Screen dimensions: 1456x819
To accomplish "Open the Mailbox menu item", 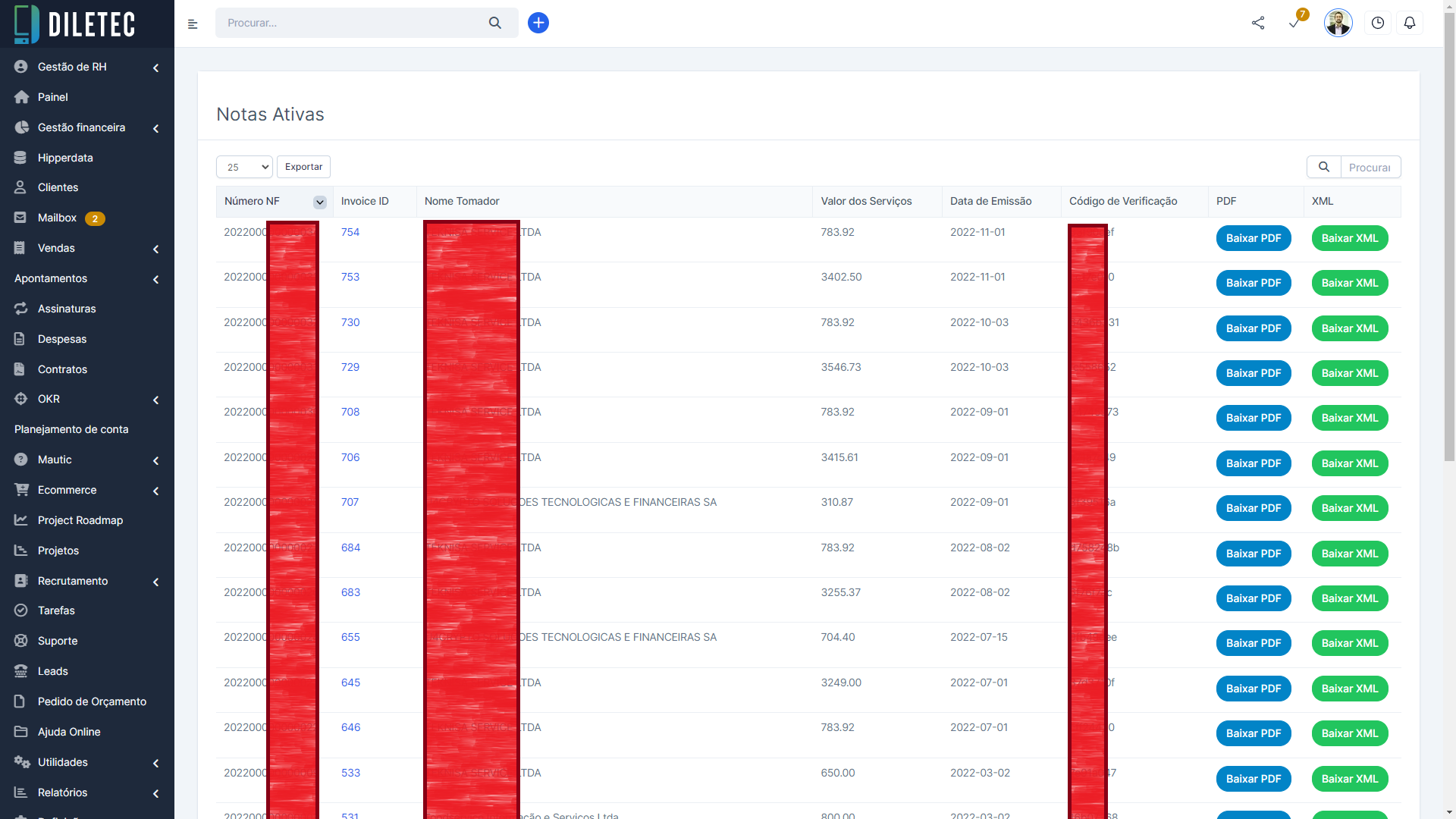I will coord(58,218).
